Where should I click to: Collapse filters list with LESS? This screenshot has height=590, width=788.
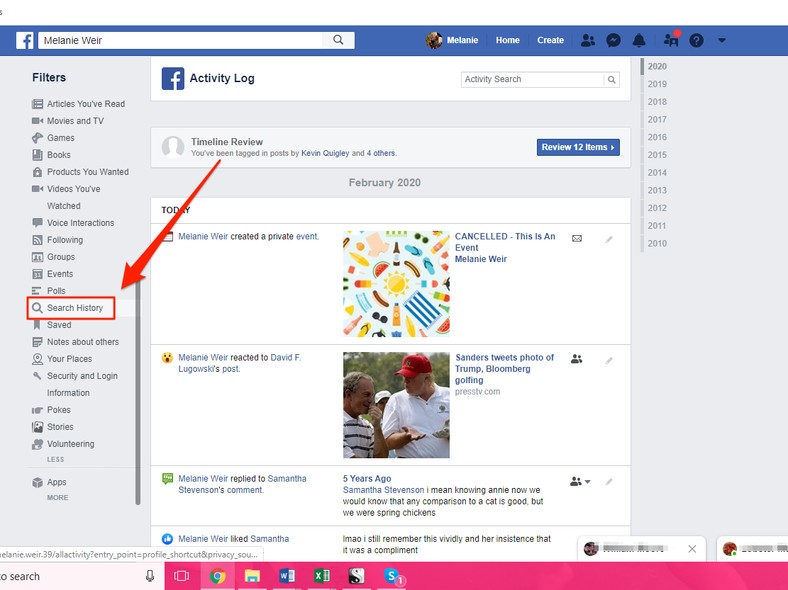[55, 459]
